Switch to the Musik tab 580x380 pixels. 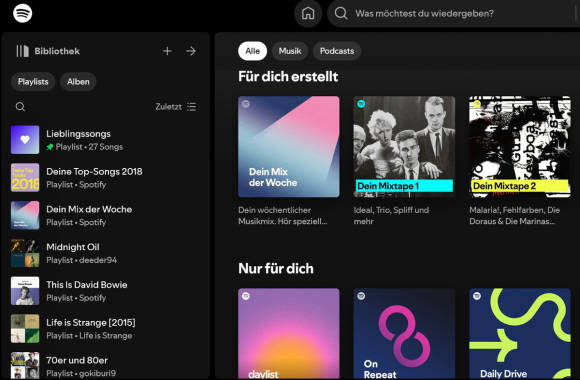290,51
